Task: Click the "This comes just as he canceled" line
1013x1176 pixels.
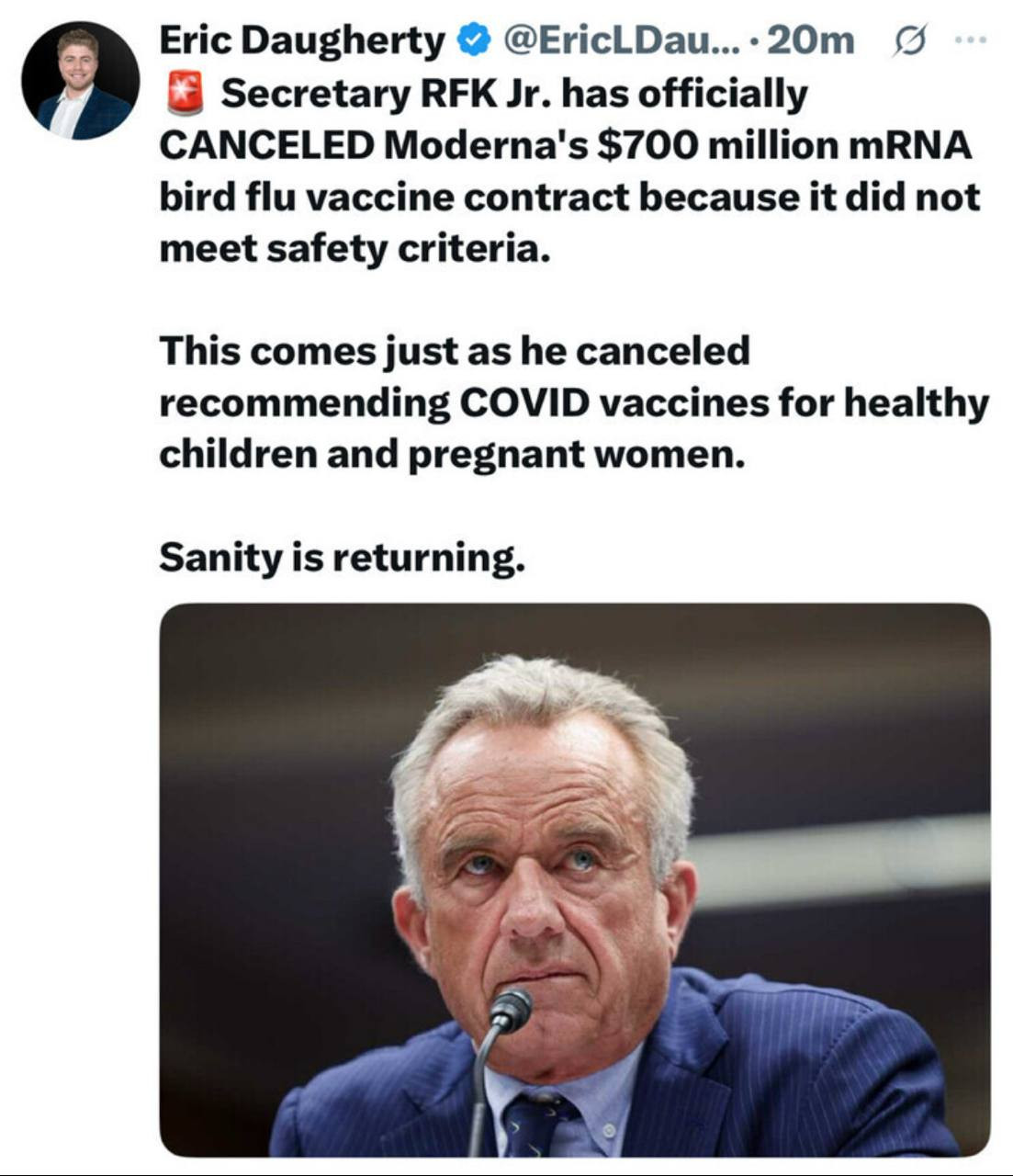Action: pos(455,351)
